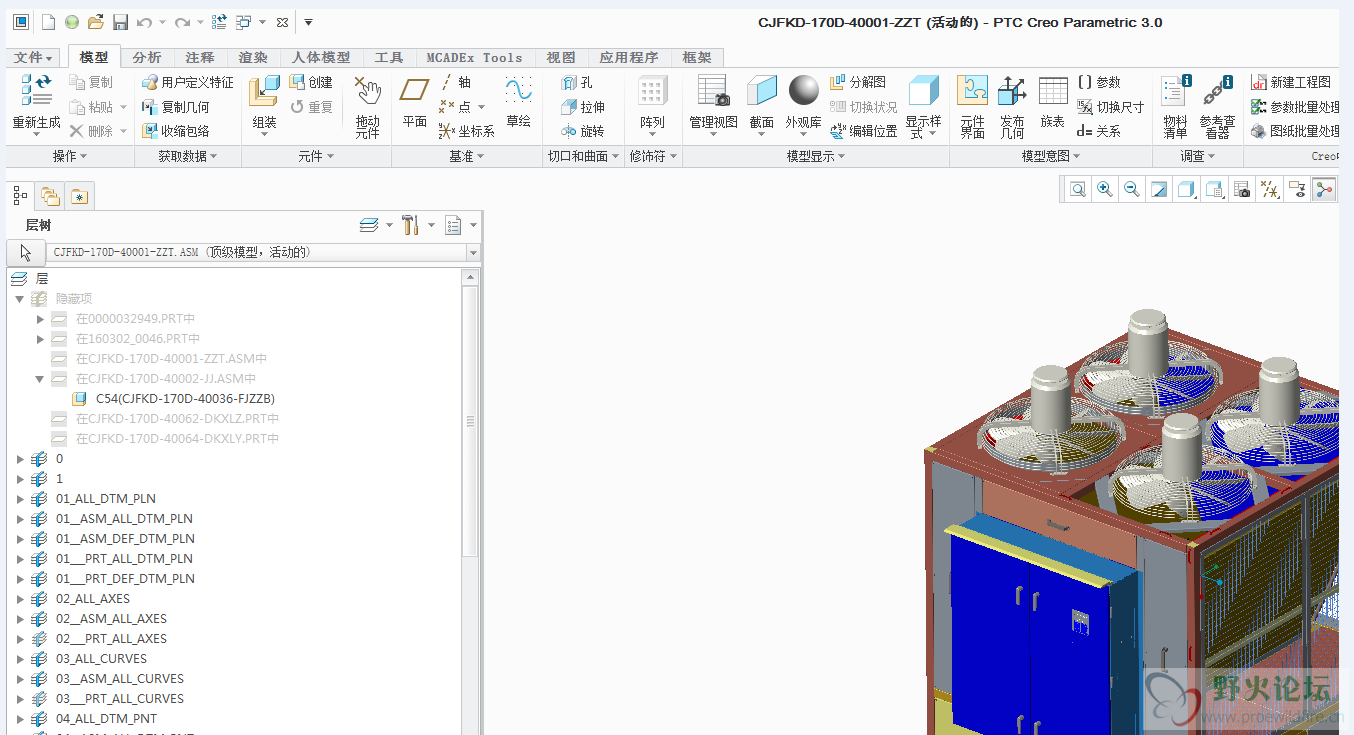1354x735 pixels.
Task: Open the 文件 menu
Action: click(34, 58)
